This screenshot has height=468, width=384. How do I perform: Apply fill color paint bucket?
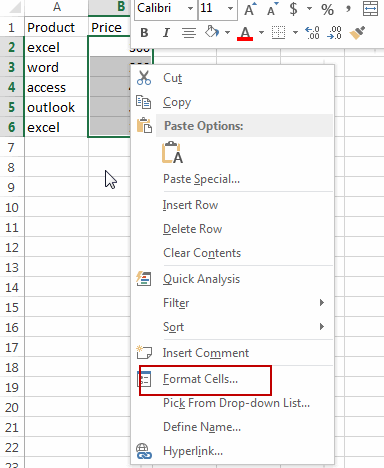[212, 32]
